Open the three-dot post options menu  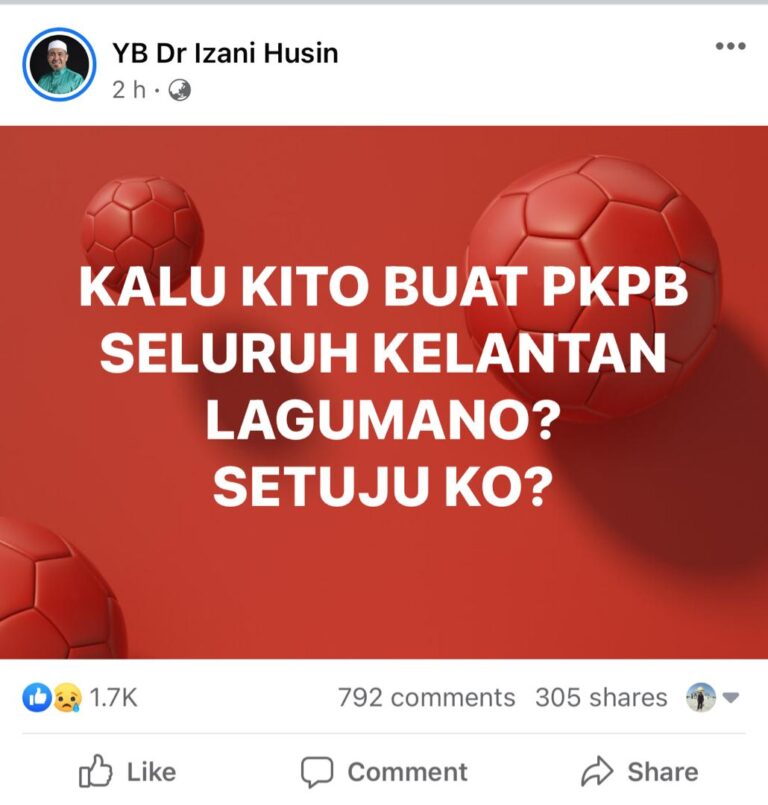(731, 46)
